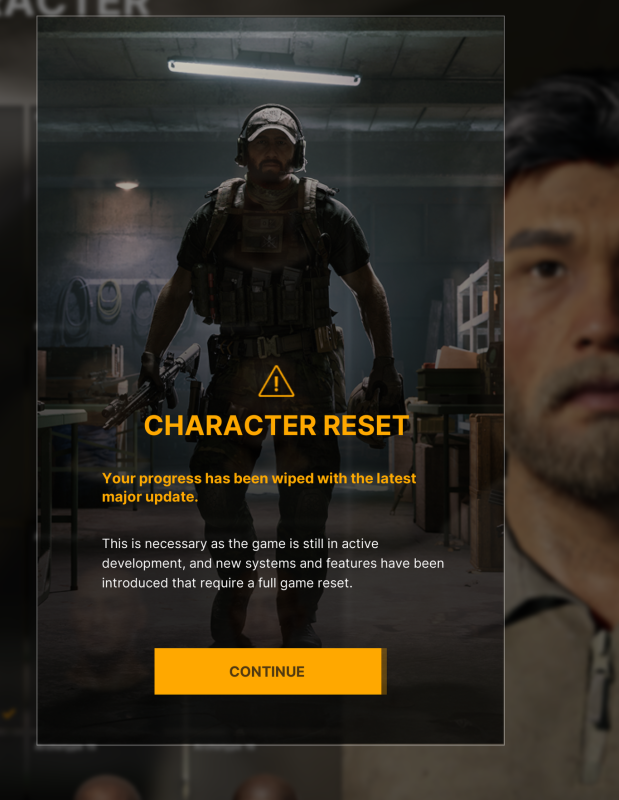The image size is (619, 800).
Task: Click the white shelving unit in artwork
Action: click(479, 306)
